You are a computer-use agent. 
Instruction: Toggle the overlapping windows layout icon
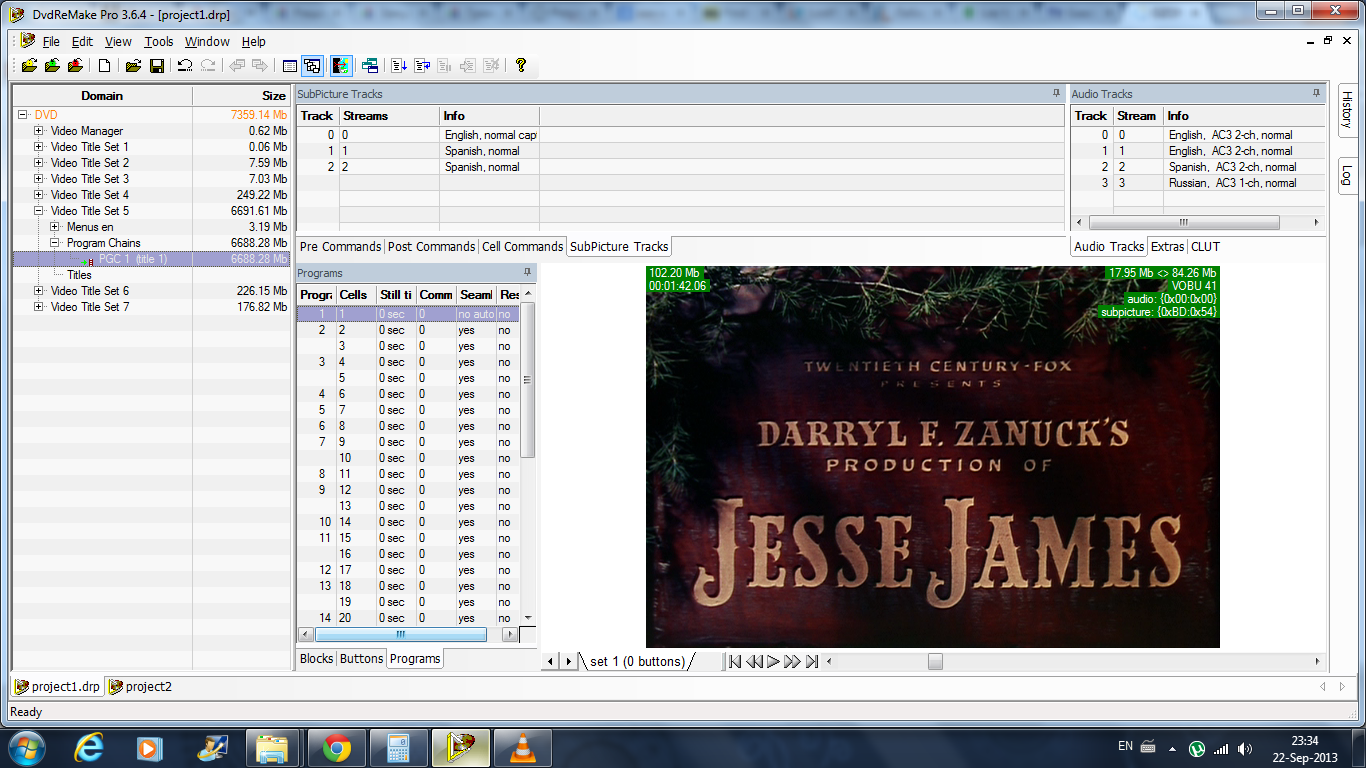coord(312,66)
